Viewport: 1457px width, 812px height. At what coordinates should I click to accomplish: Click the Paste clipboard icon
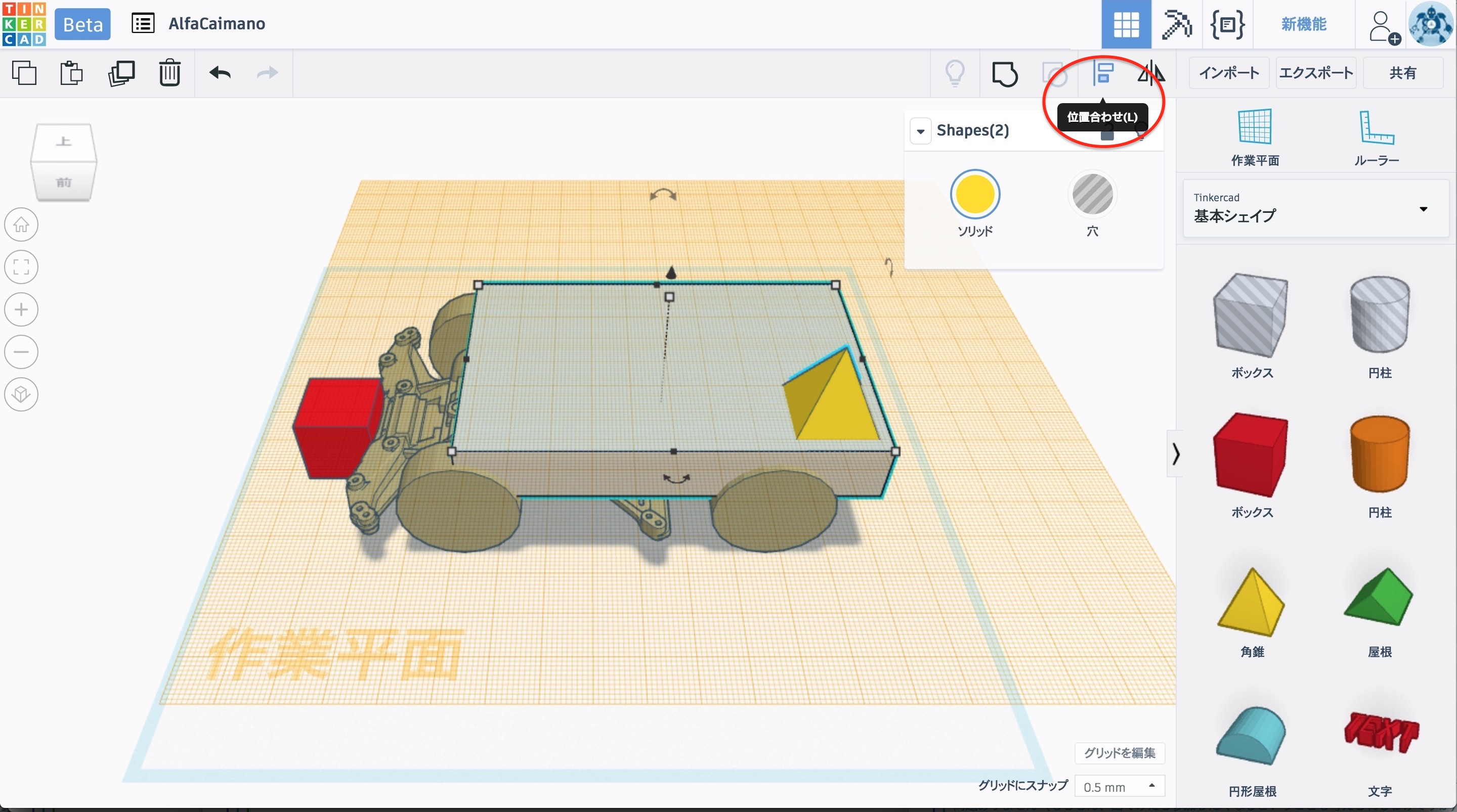click(71, 73)
